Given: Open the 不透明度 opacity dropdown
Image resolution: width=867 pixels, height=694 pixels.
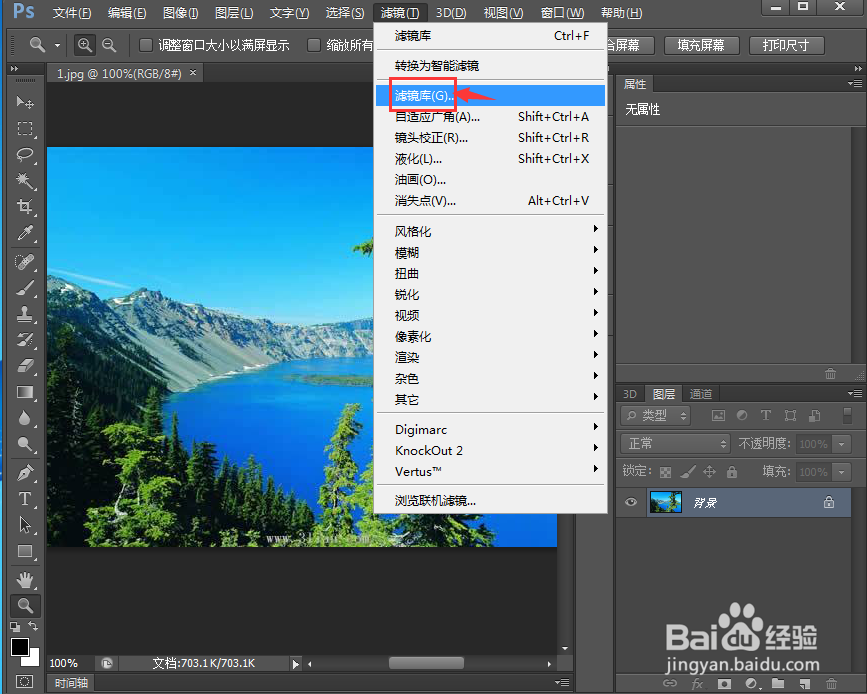Looking at the screenshot, I should [840, 443].
